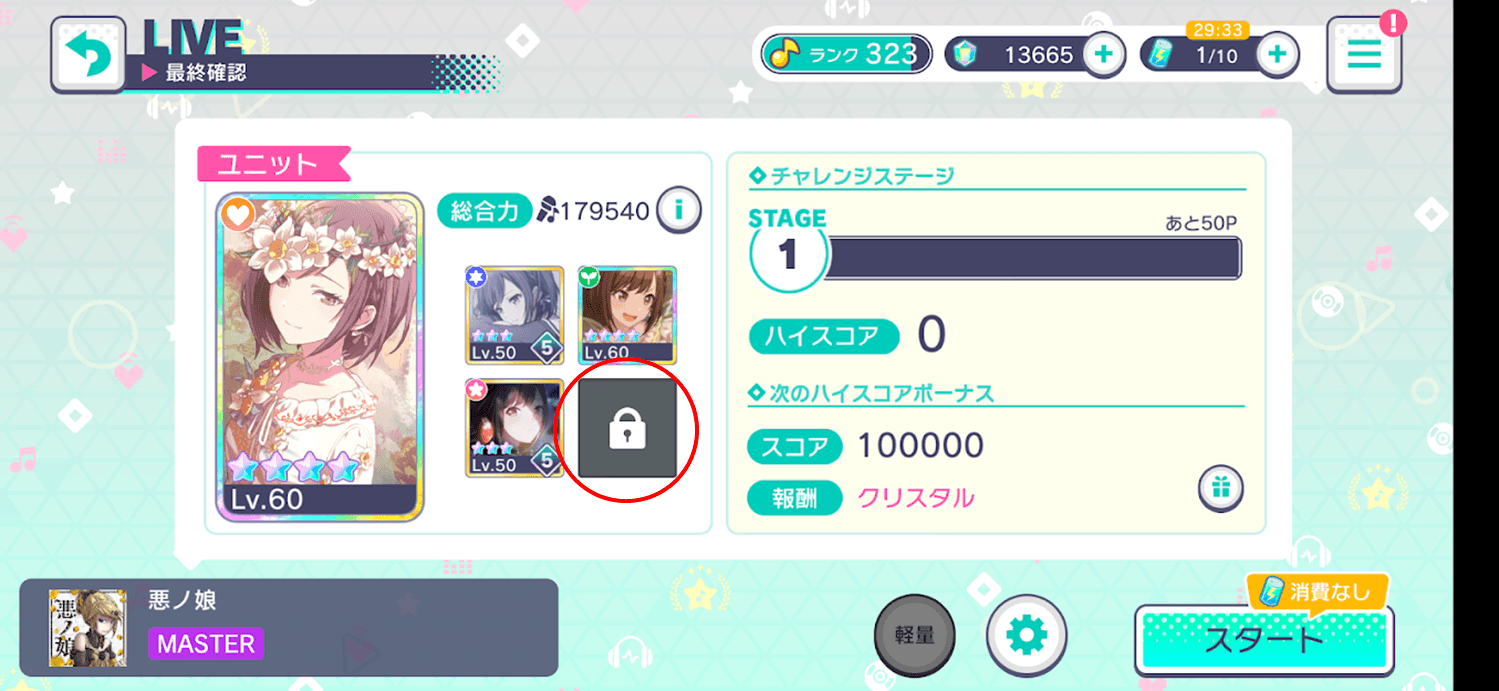Open the hamburger menu icon
The width and height of the screenshot is (1499, 691).
(1364, 55)
